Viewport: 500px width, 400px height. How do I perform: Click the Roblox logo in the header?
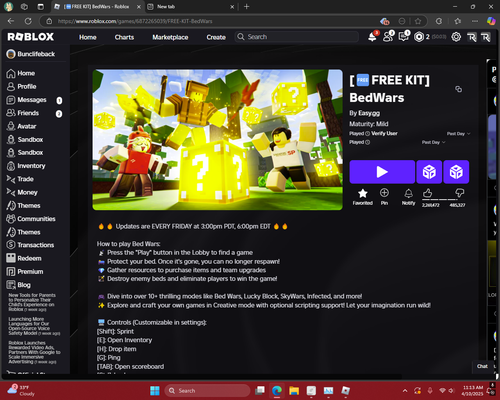30,37
